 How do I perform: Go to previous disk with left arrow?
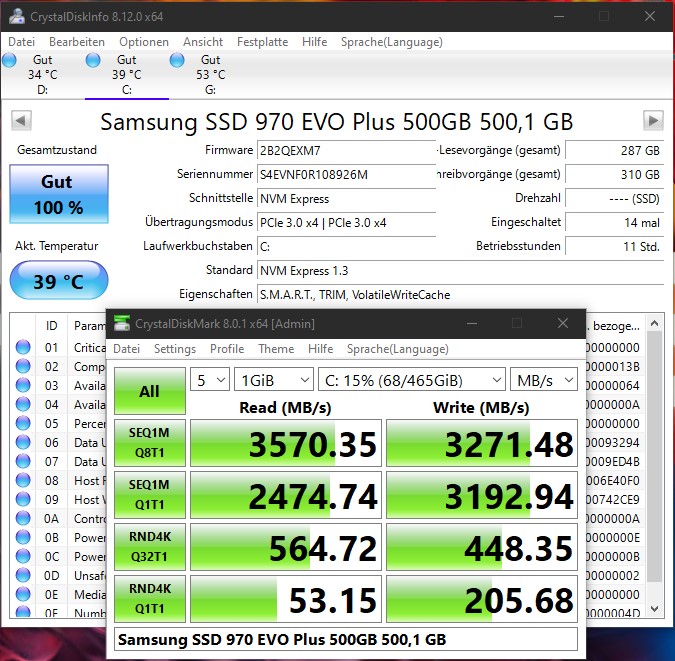coord(21,120)
